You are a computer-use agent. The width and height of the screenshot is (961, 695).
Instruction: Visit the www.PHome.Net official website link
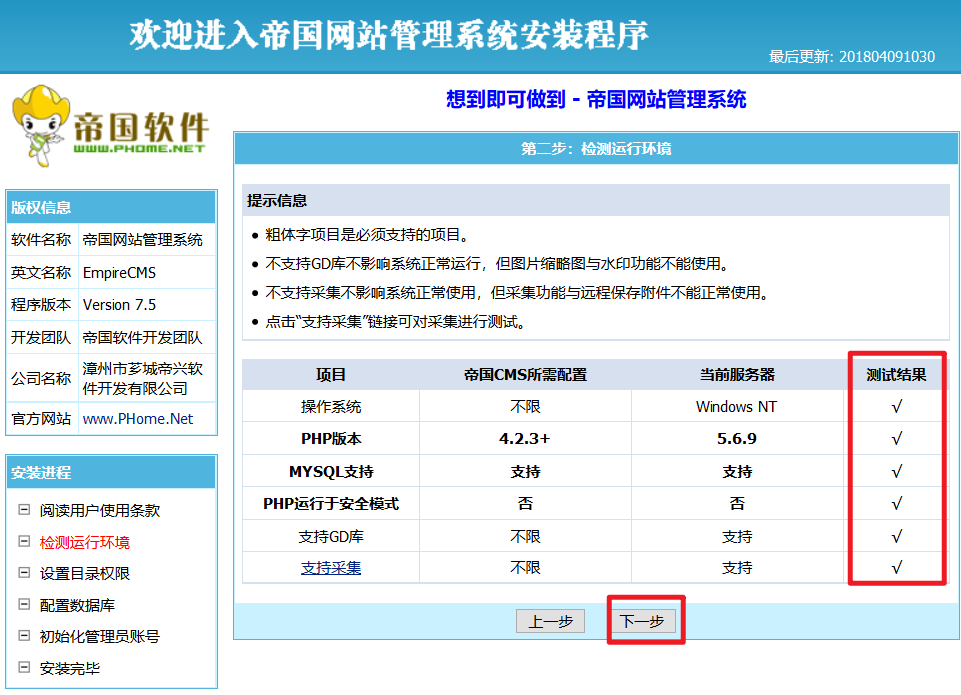138,419
